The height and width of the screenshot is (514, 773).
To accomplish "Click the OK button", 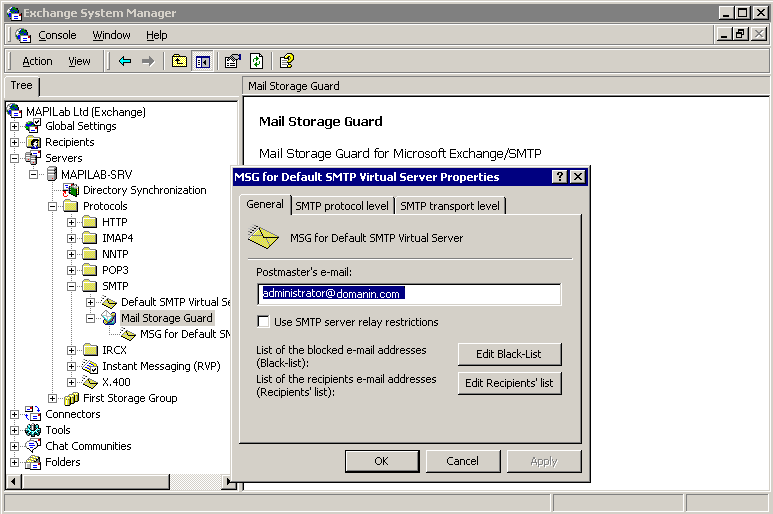I will tap(382, 461).
